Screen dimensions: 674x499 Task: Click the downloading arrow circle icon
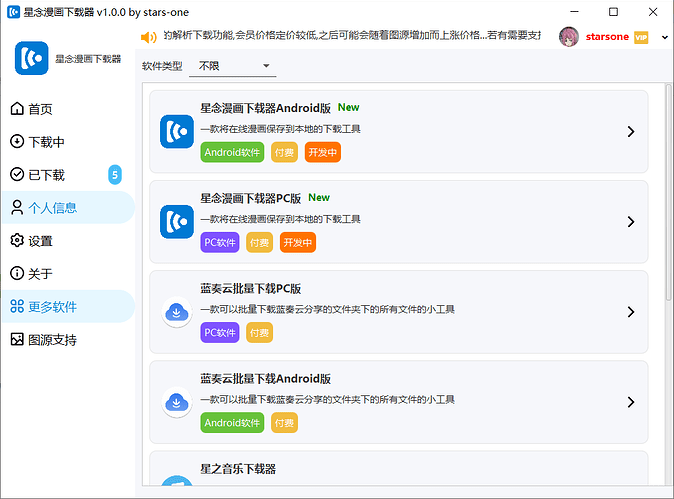pos(17,141)
